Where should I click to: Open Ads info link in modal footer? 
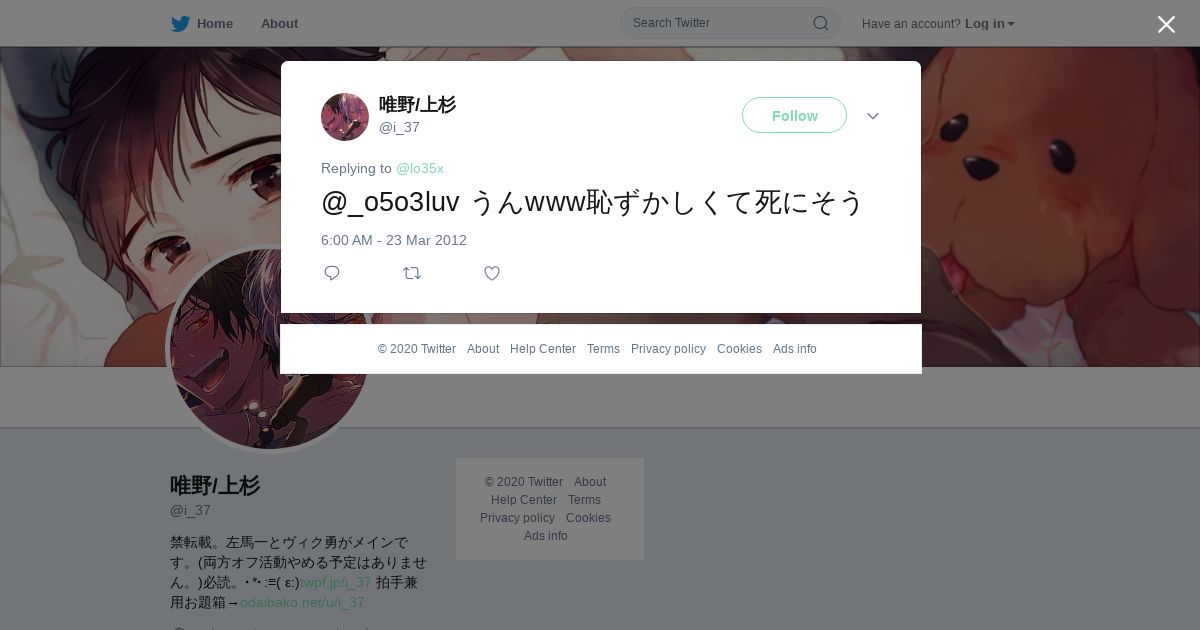point(795,349)
